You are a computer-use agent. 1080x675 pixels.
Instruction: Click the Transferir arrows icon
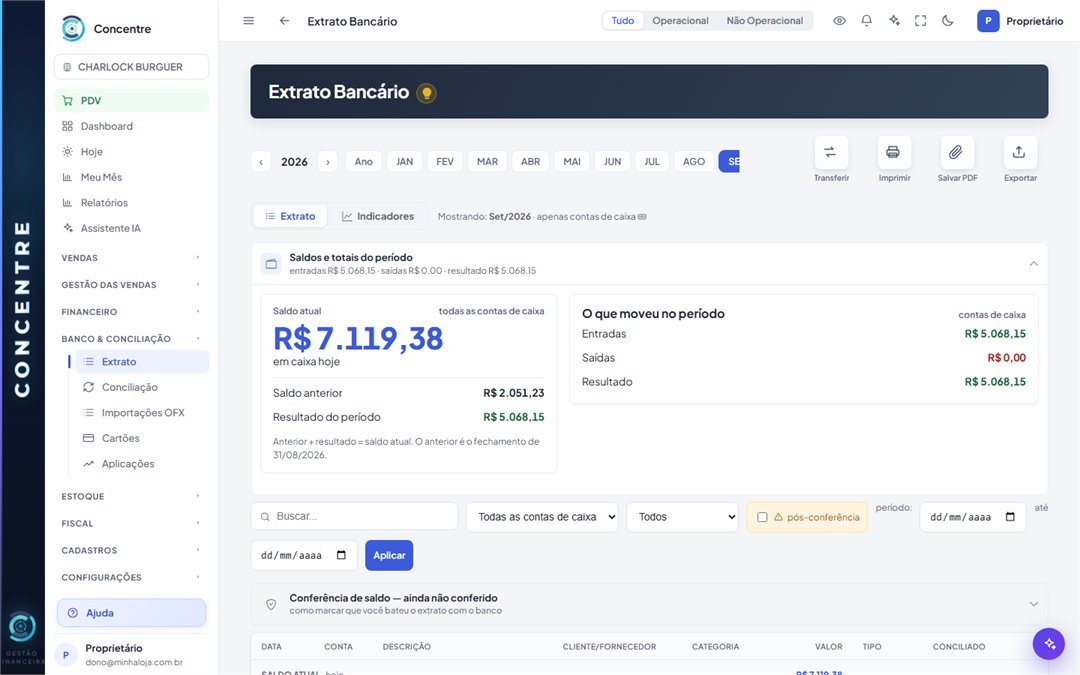click(831, 152)
